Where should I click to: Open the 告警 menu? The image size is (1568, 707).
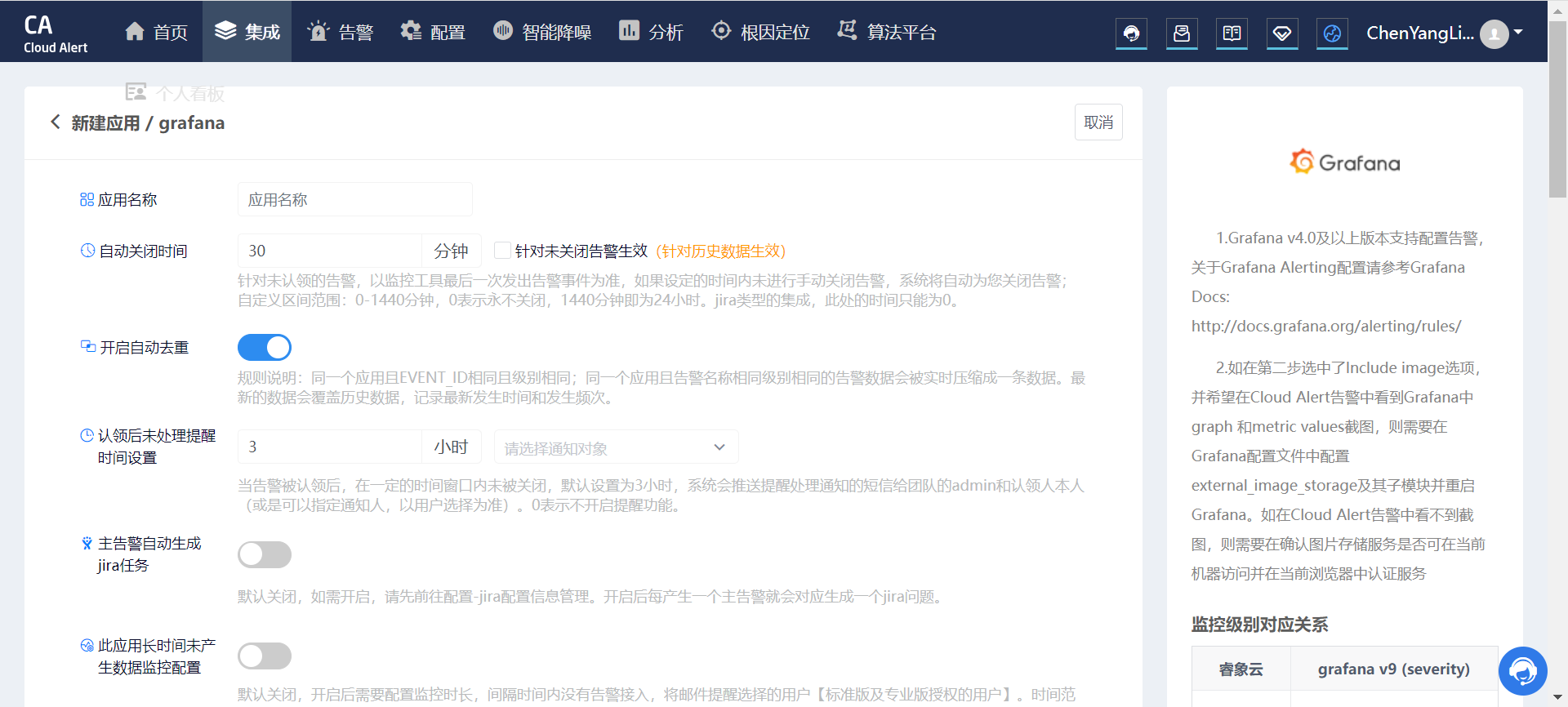click(341, 32)
